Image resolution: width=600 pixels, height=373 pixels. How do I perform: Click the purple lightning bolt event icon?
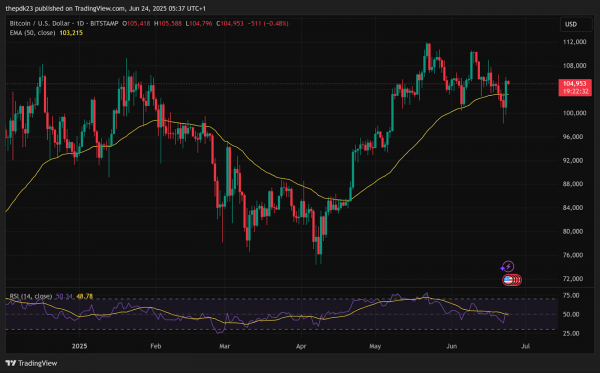[x=508, y=266]
